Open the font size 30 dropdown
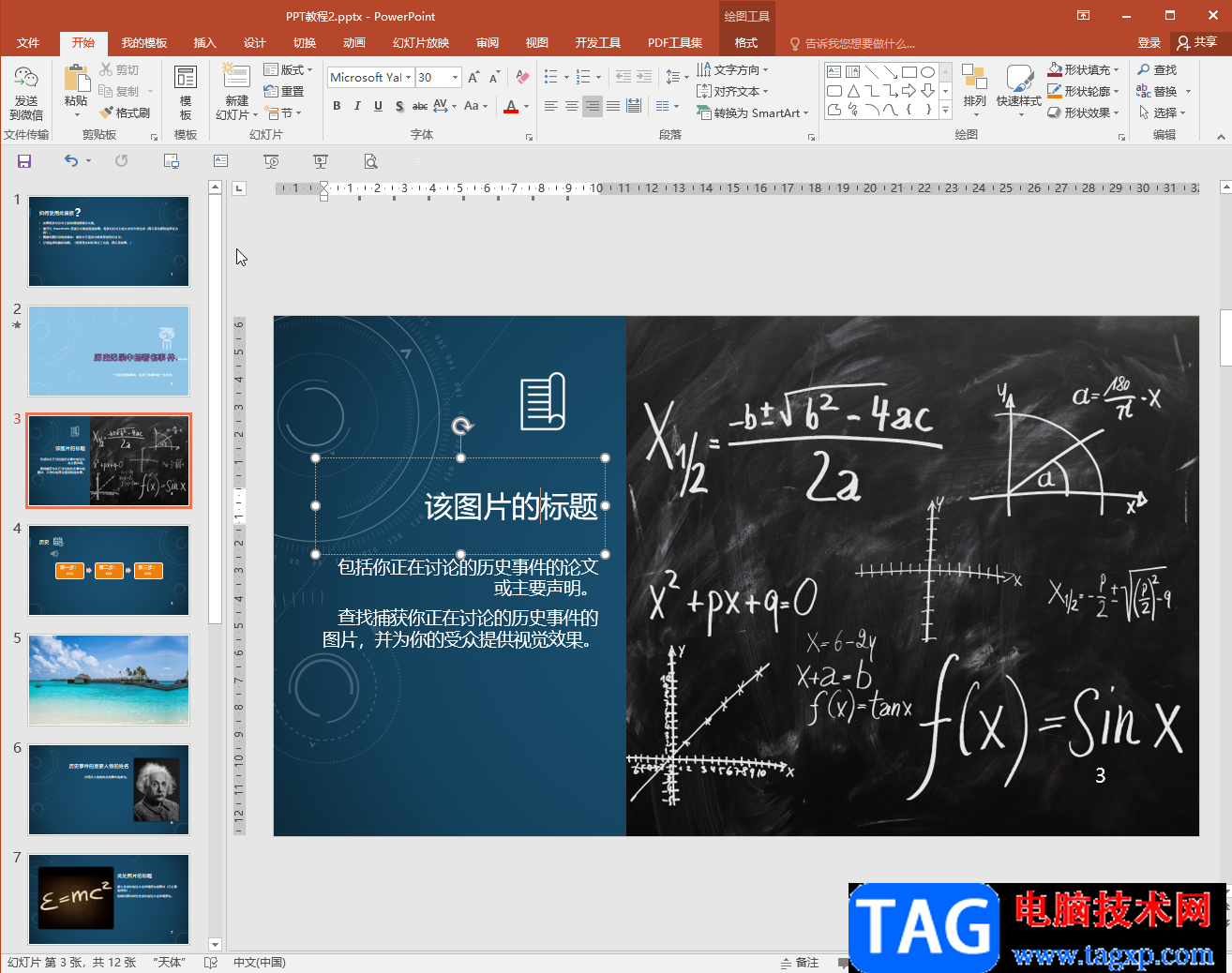 [x=455, y=77]
